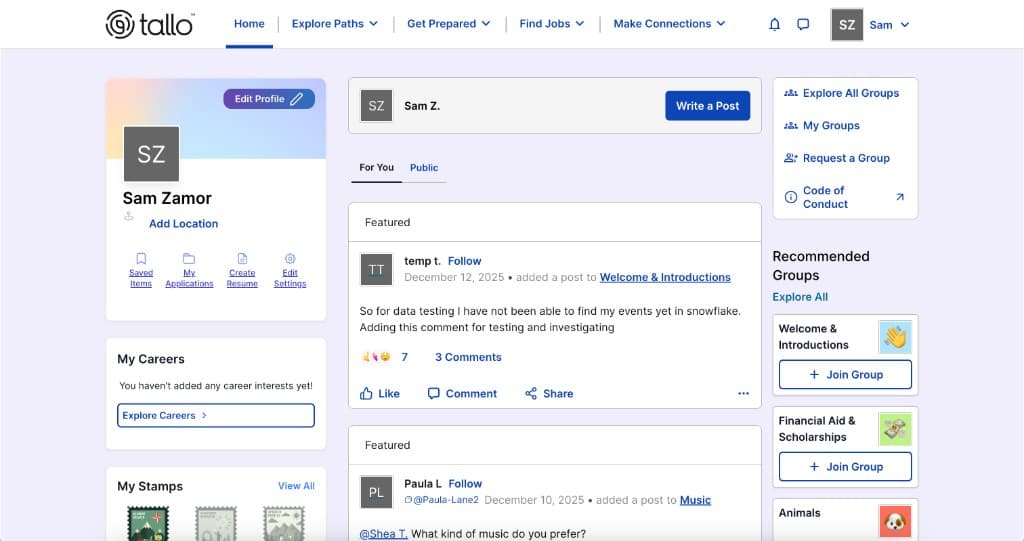
Task: Click Edit Profile button on banner
Action: click(x=268, y=99)
